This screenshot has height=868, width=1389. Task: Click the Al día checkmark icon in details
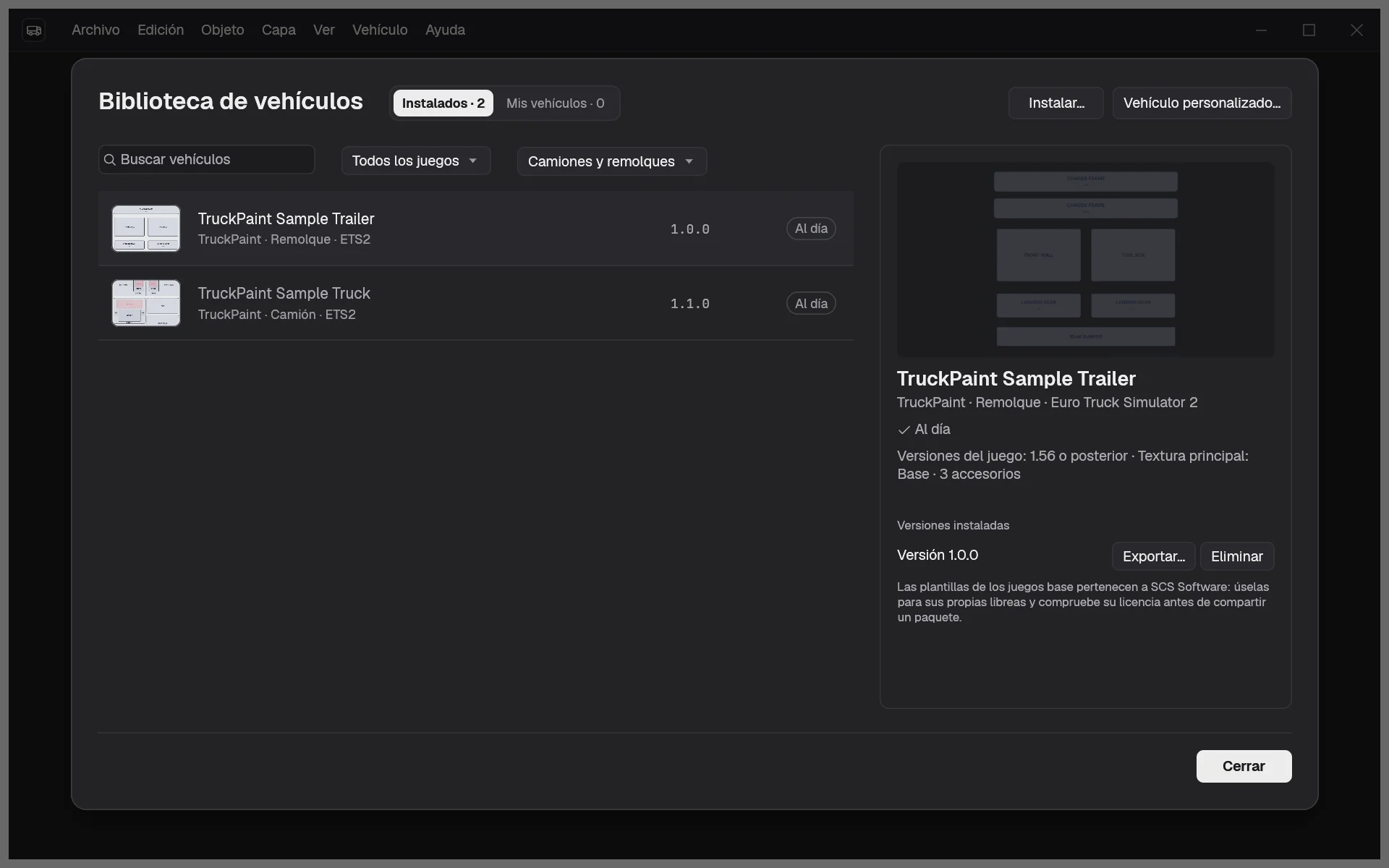coord(904,430)
